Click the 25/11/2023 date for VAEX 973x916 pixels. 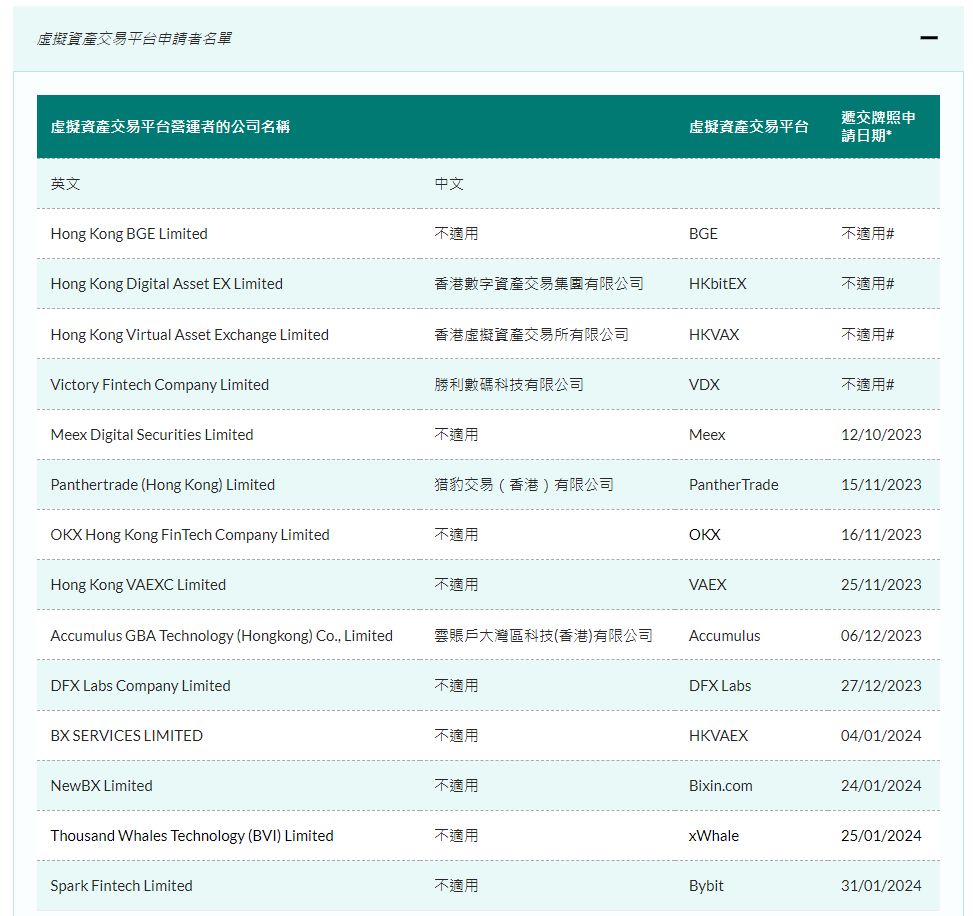(x=880, y=585)
